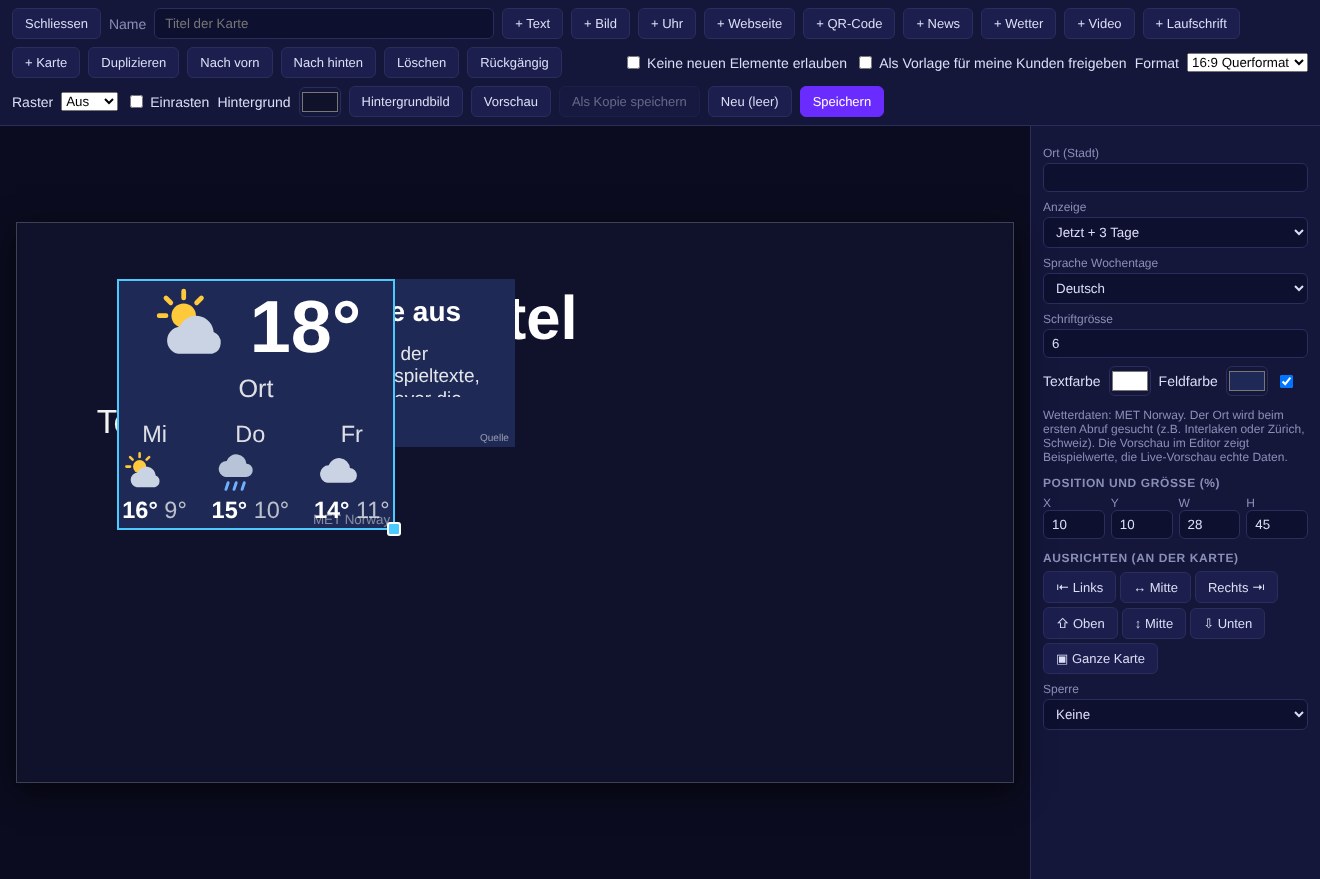
Task: Align element Rechts on the card
Action: pyautogui.click(x=1236, y=587)
